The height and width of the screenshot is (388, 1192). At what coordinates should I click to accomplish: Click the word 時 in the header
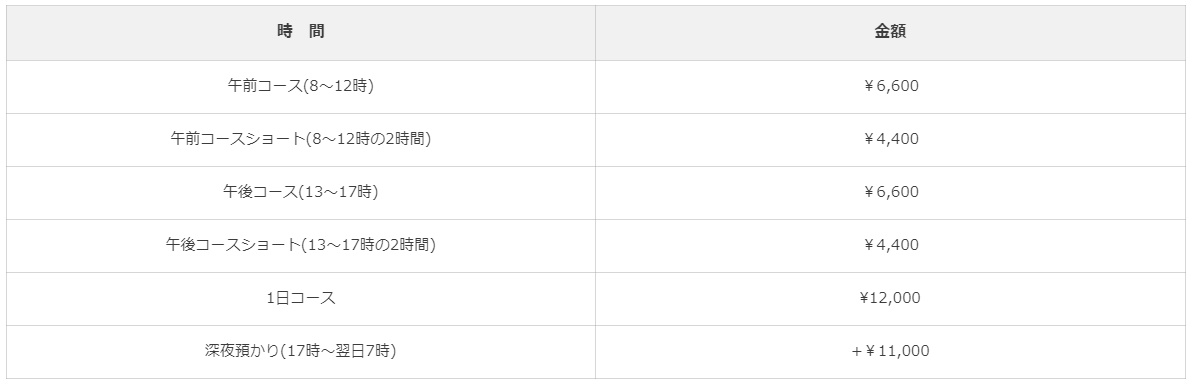(285, 32)
